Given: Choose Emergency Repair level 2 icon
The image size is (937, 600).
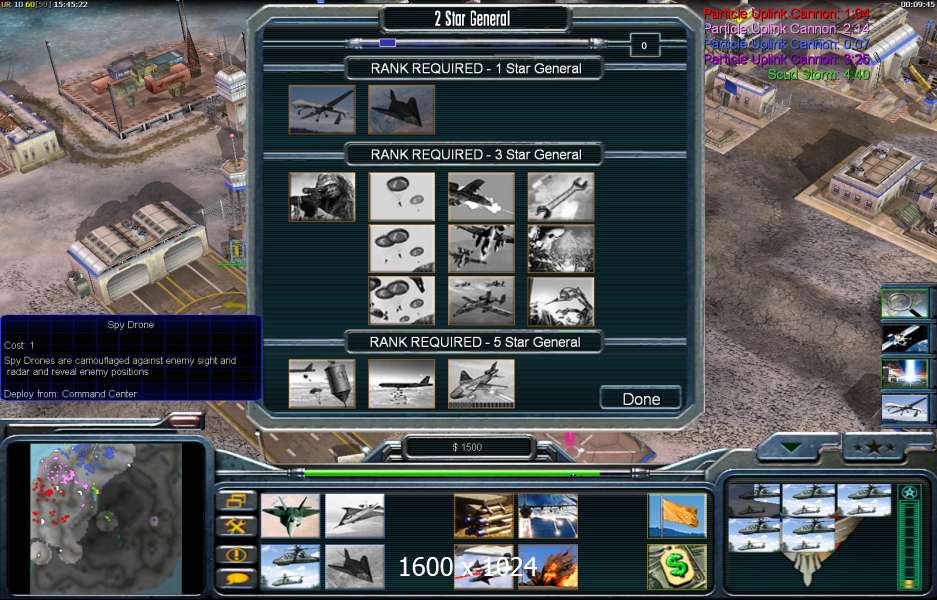Looking at the screenshot, I should pyautogui.click(x=561, y=249).
